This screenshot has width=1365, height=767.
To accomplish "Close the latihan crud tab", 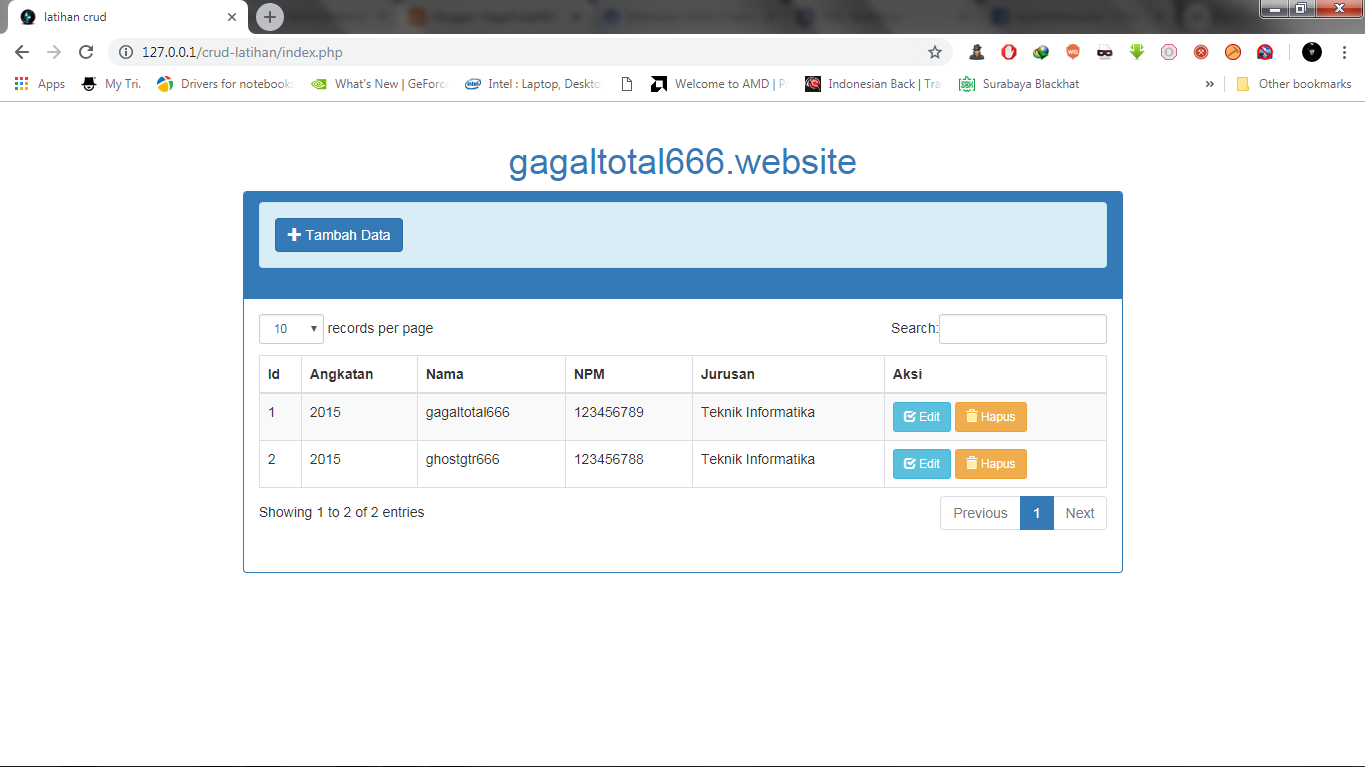I will (x=232, y=17).
